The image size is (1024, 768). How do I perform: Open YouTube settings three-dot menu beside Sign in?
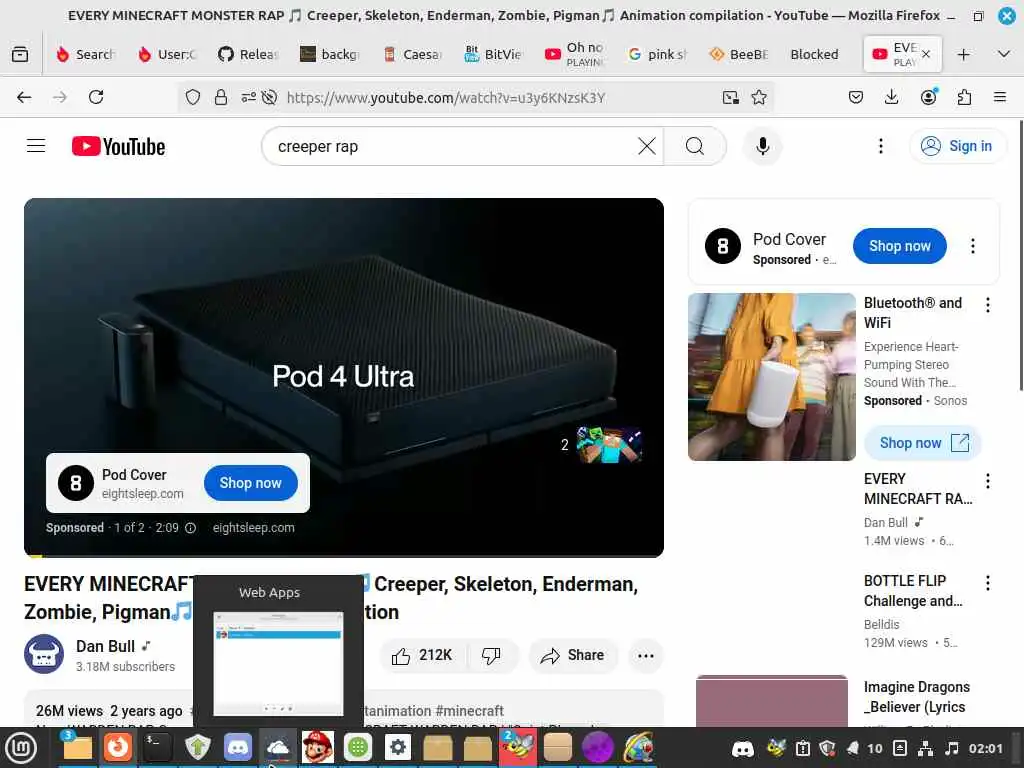click(x=880, y=146)
